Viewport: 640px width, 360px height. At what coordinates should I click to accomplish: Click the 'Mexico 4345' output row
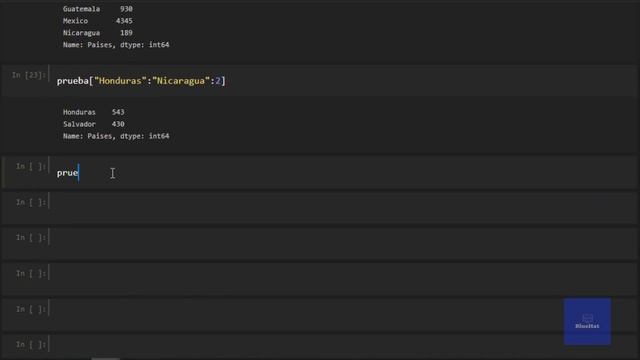[x=98, y=21]
